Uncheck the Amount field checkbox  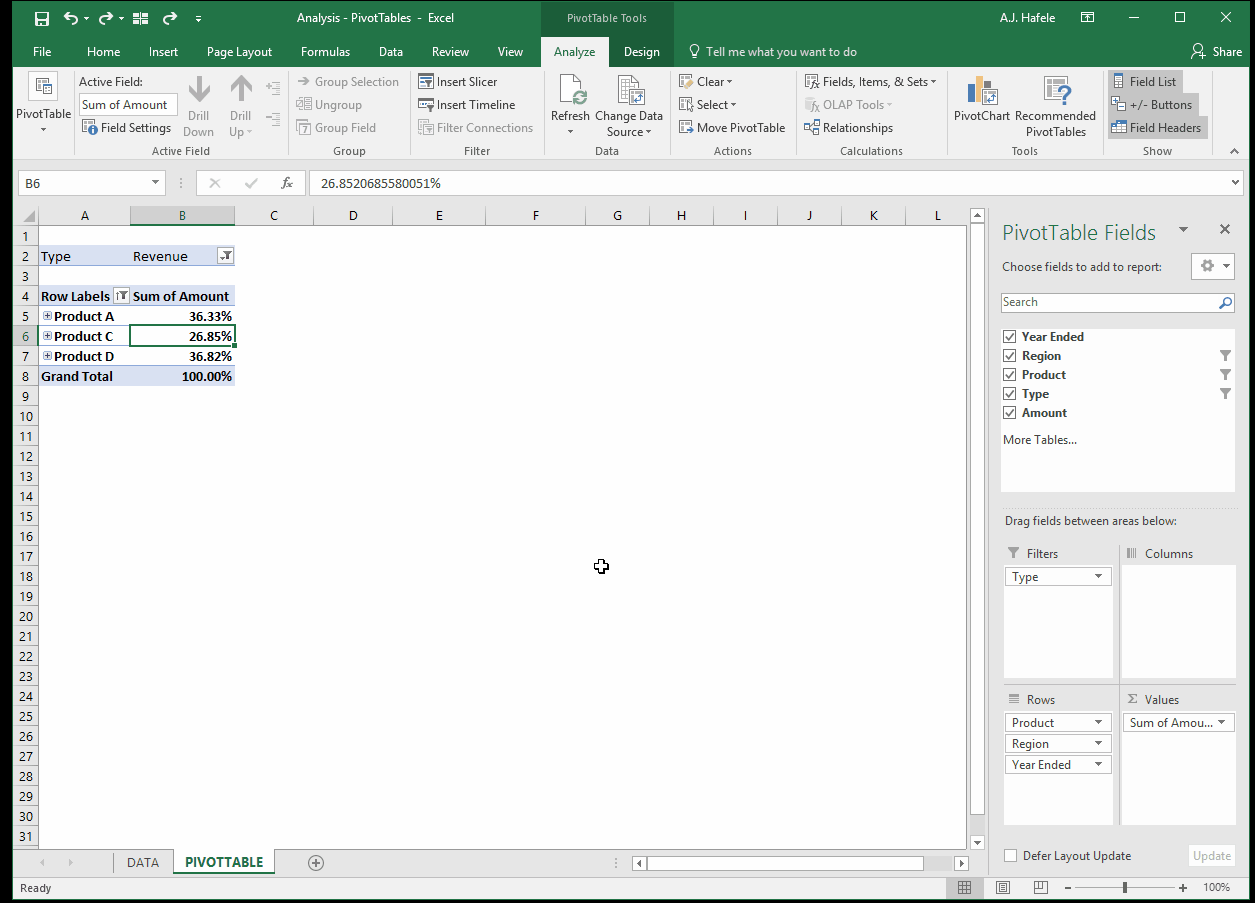pyautogui.click(x=1010, y=413)
